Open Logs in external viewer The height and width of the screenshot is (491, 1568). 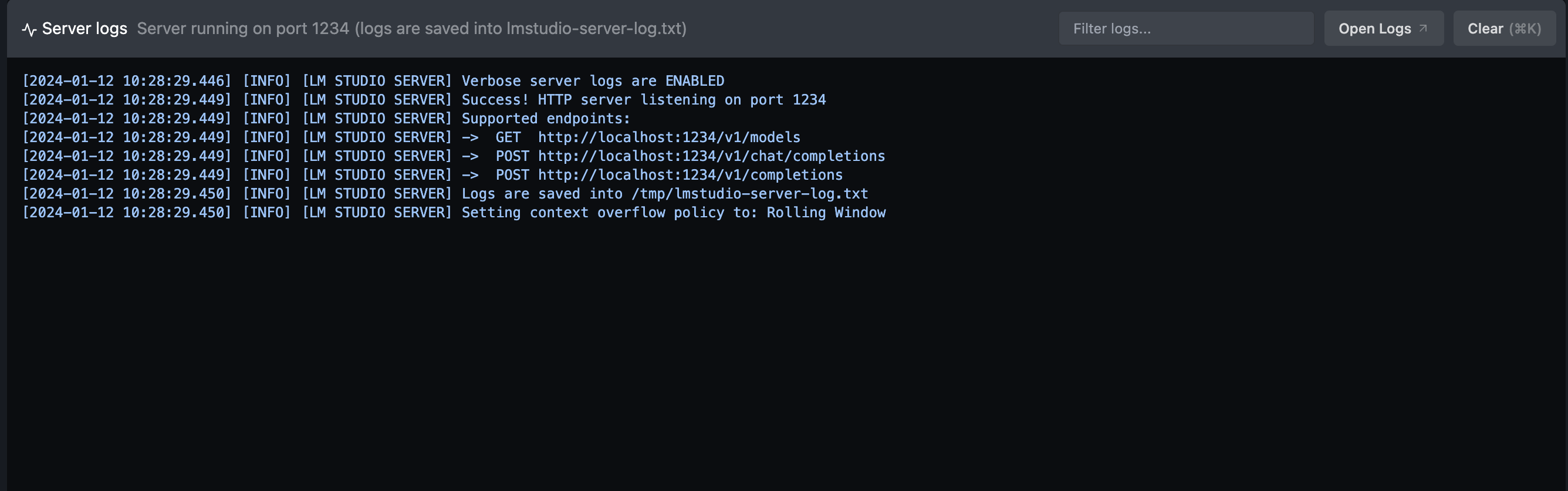(x=1384, y=29)
